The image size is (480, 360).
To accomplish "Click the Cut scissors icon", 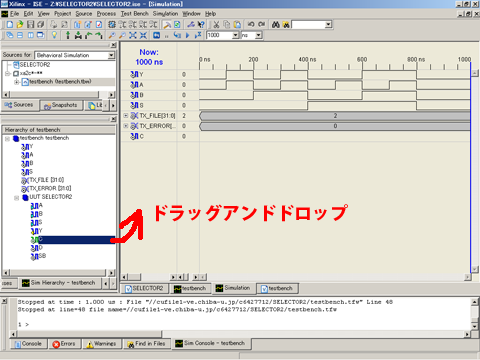I will coord(216,24).
